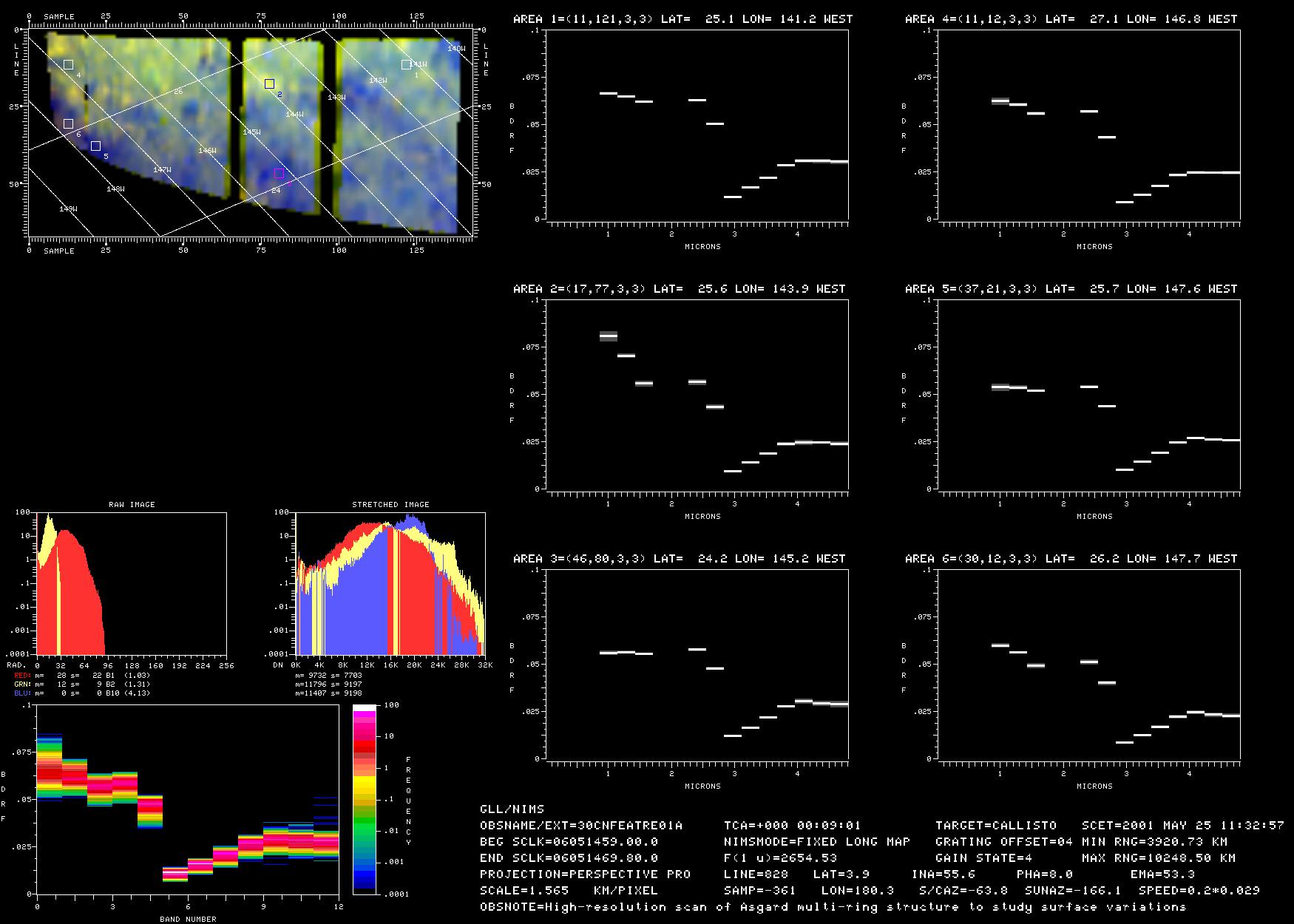Select the AREA 5 plot title text
Viewport: 1294px width, 924px height.
click(1071, 289)
